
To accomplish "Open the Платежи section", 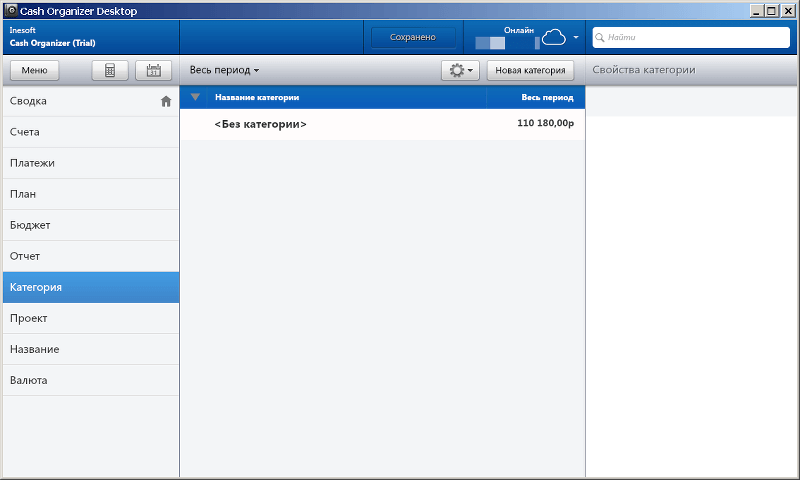I will click(x=91, y=163).
